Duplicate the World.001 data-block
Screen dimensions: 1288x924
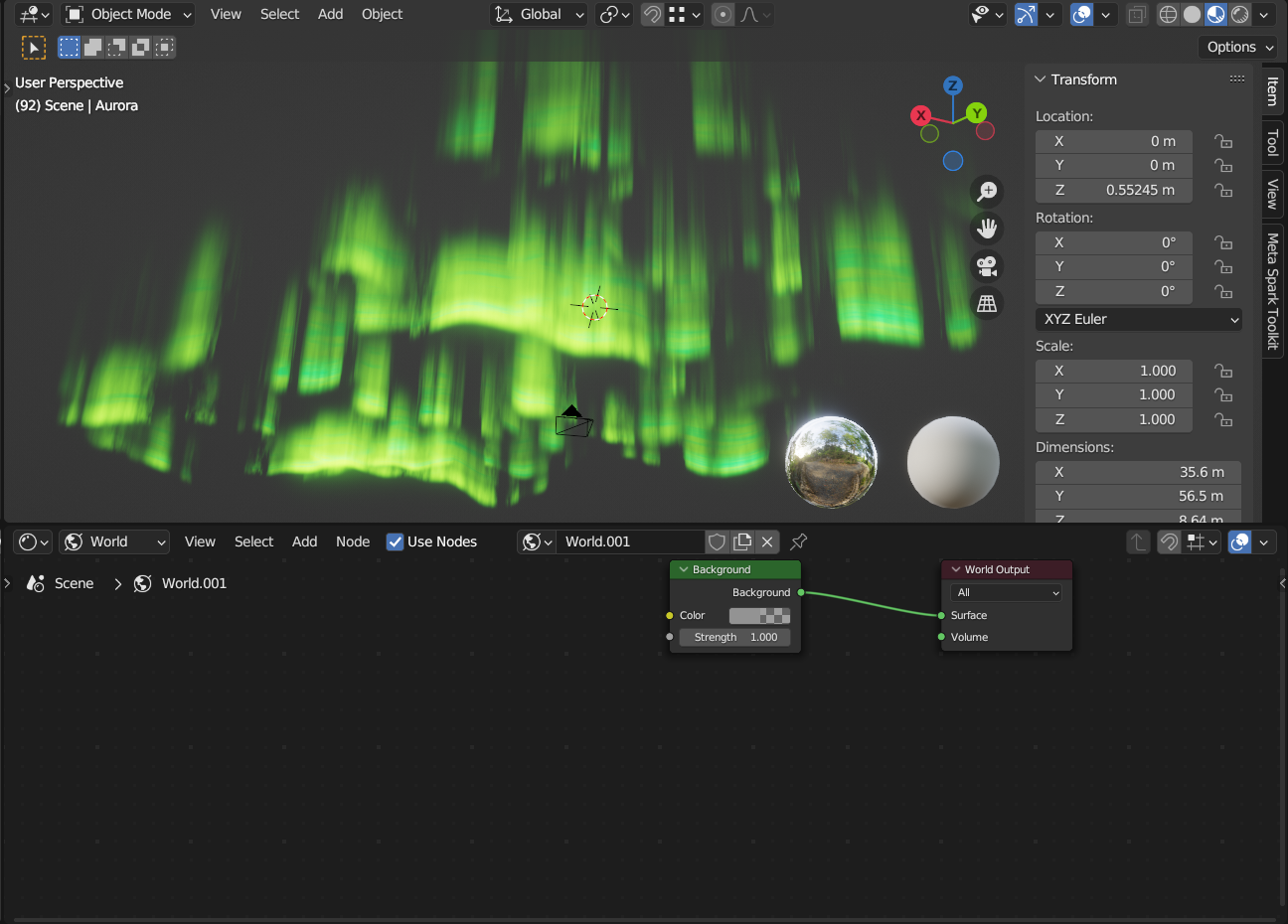[x=742, y=541]
